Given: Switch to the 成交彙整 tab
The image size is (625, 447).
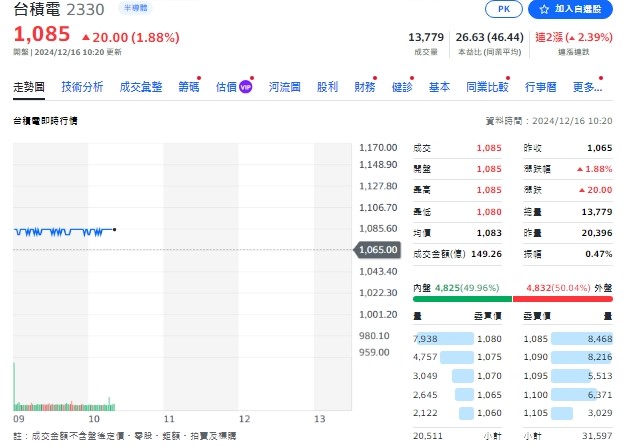Looking at the screenshot, I should pyautogui.click(x=141, y=87).
